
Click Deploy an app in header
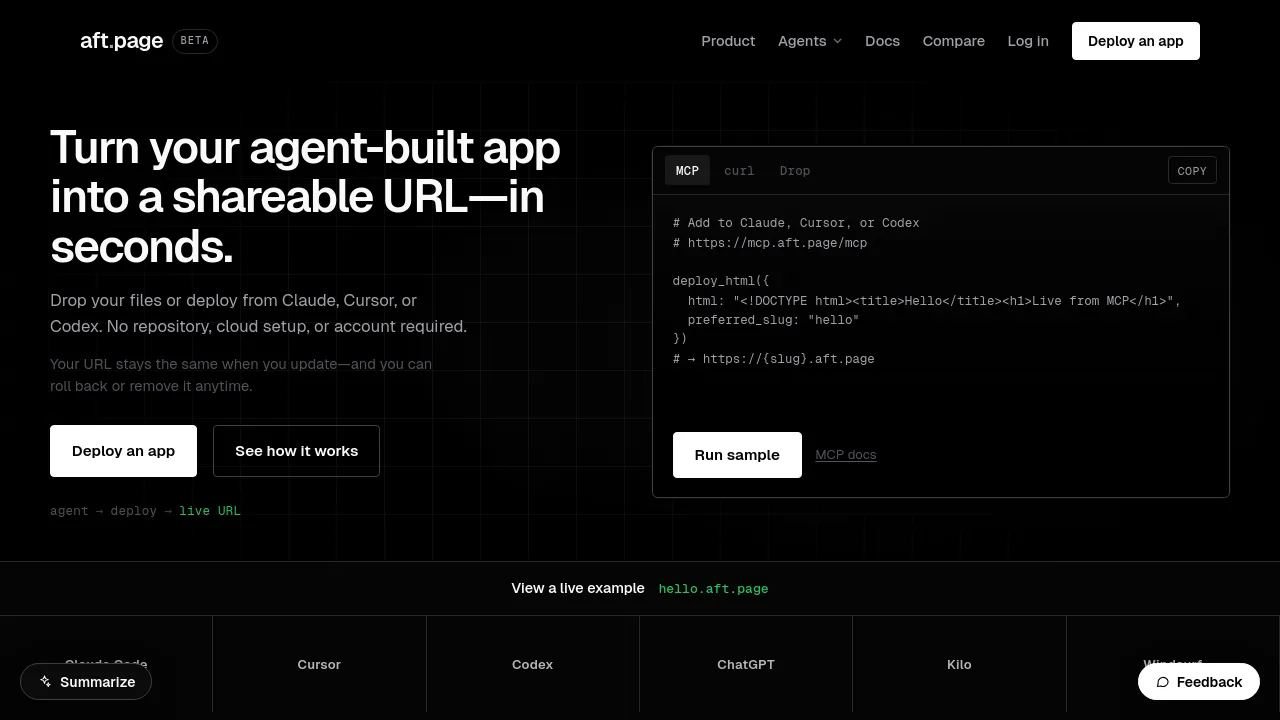pos(1136,41)
